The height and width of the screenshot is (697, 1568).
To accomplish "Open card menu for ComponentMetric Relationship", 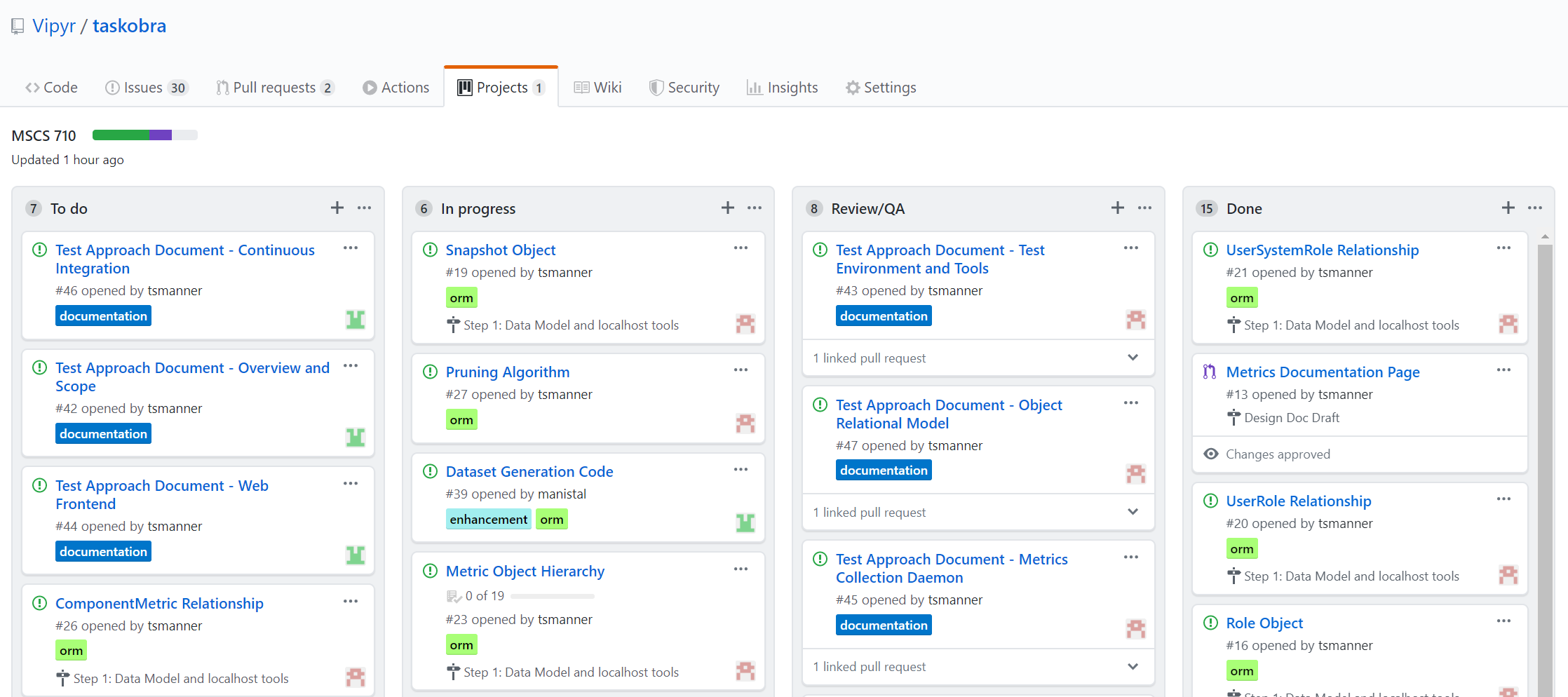I will tap(351, 602).
